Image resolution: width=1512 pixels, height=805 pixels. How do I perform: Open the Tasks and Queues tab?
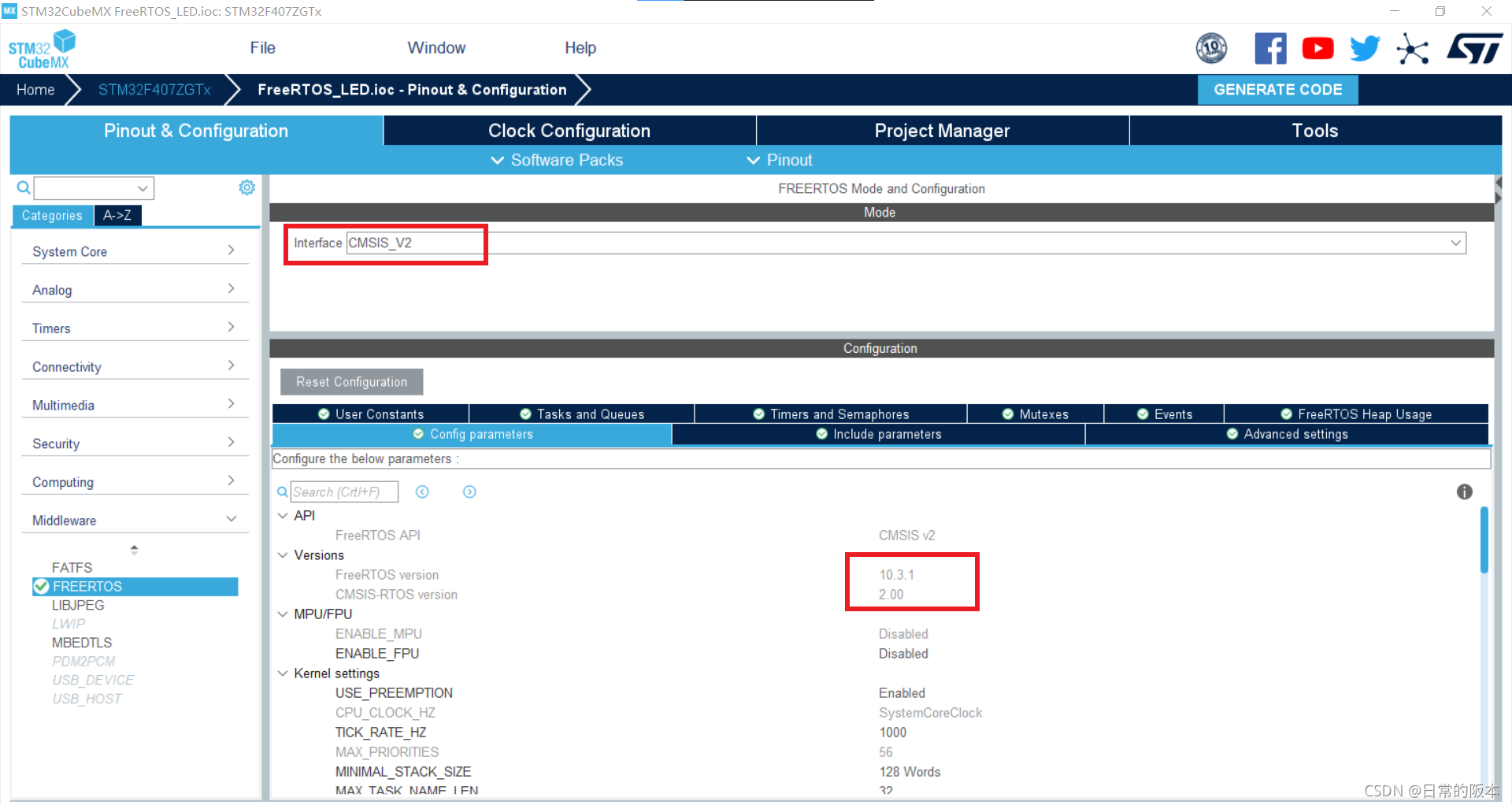pyautogui.click(x=582, y=414)
